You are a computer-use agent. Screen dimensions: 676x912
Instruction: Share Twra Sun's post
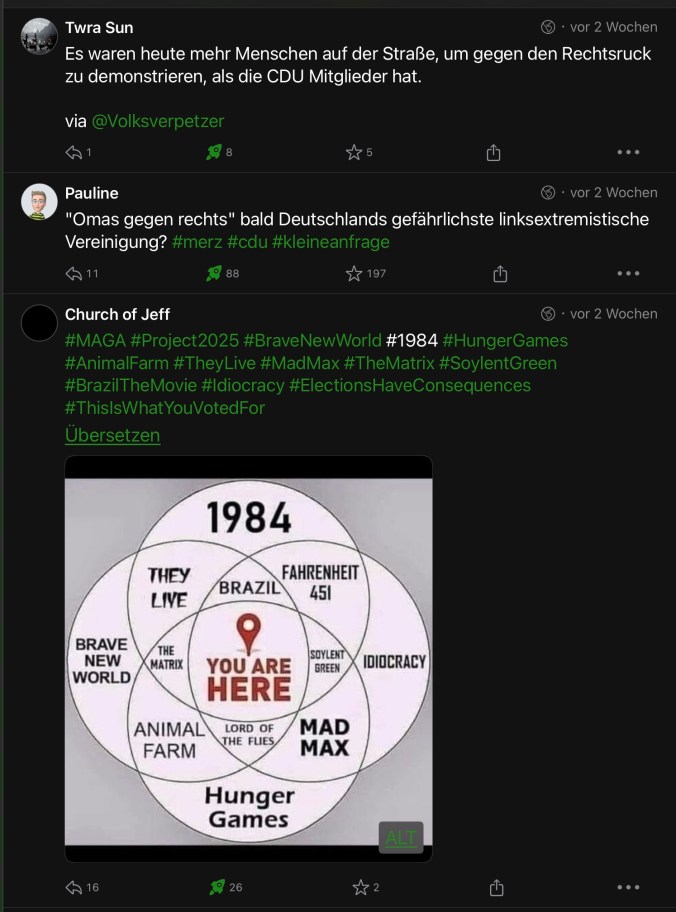[x=493, y=152]
